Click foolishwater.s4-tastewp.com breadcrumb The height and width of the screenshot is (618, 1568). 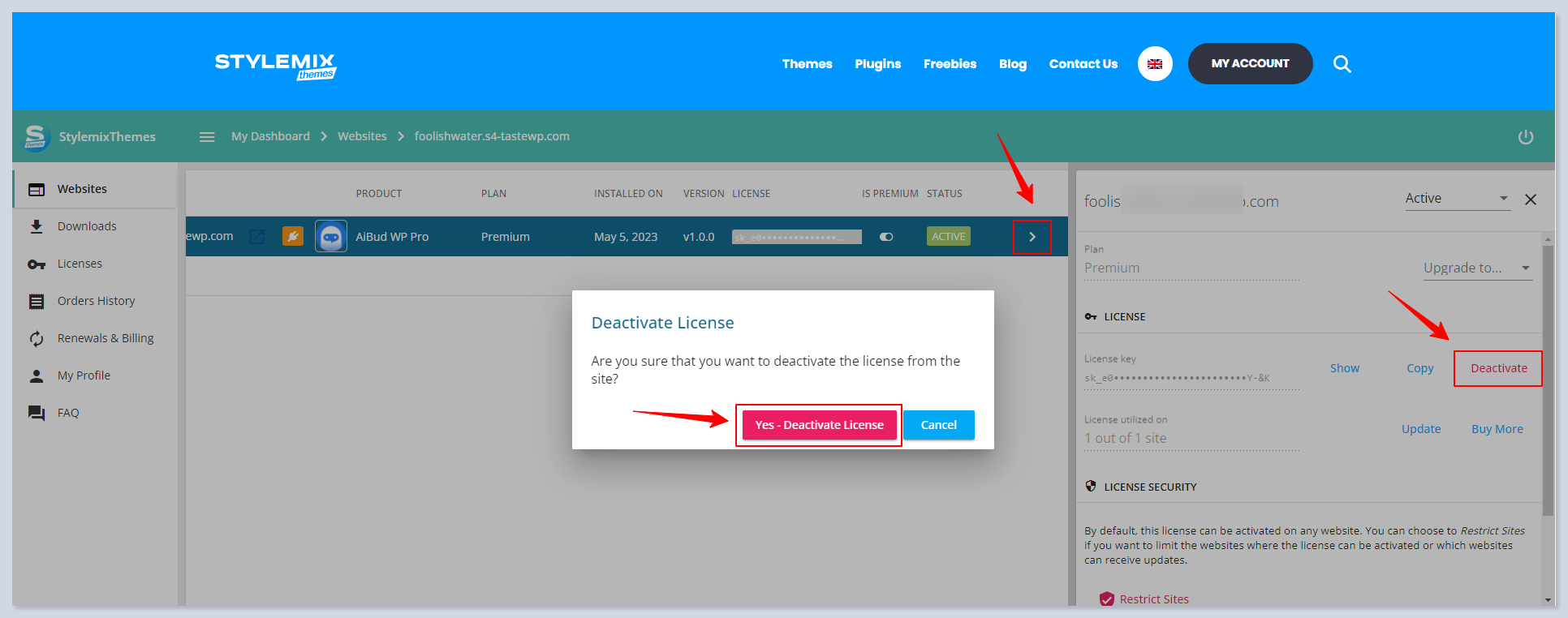pos(492,136)
